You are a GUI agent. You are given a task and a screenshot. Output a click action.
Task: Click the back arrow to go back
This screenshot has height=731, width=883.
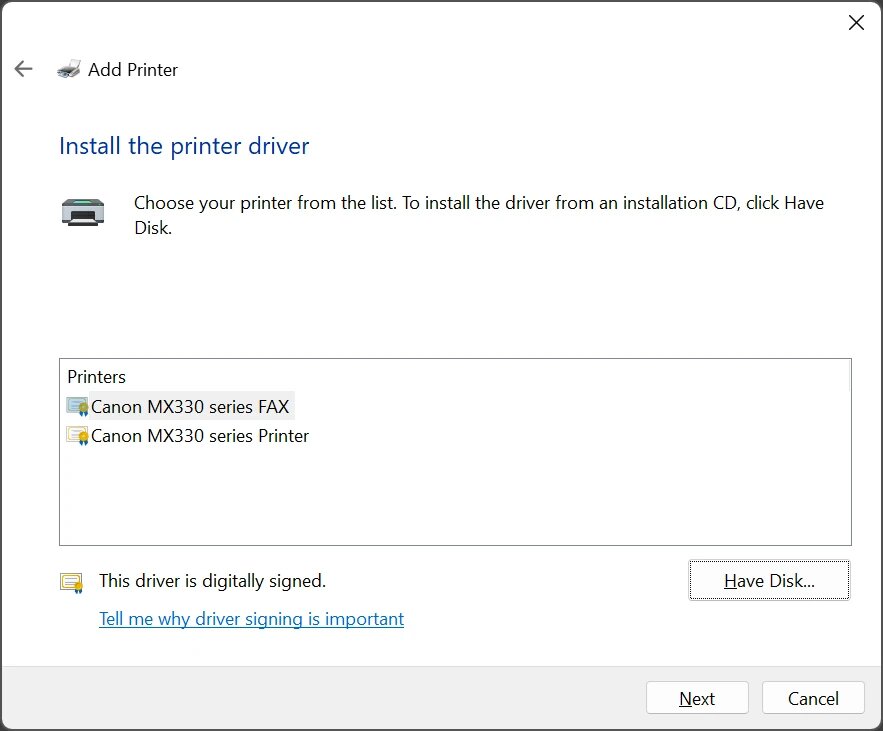(x=23, y=68)
